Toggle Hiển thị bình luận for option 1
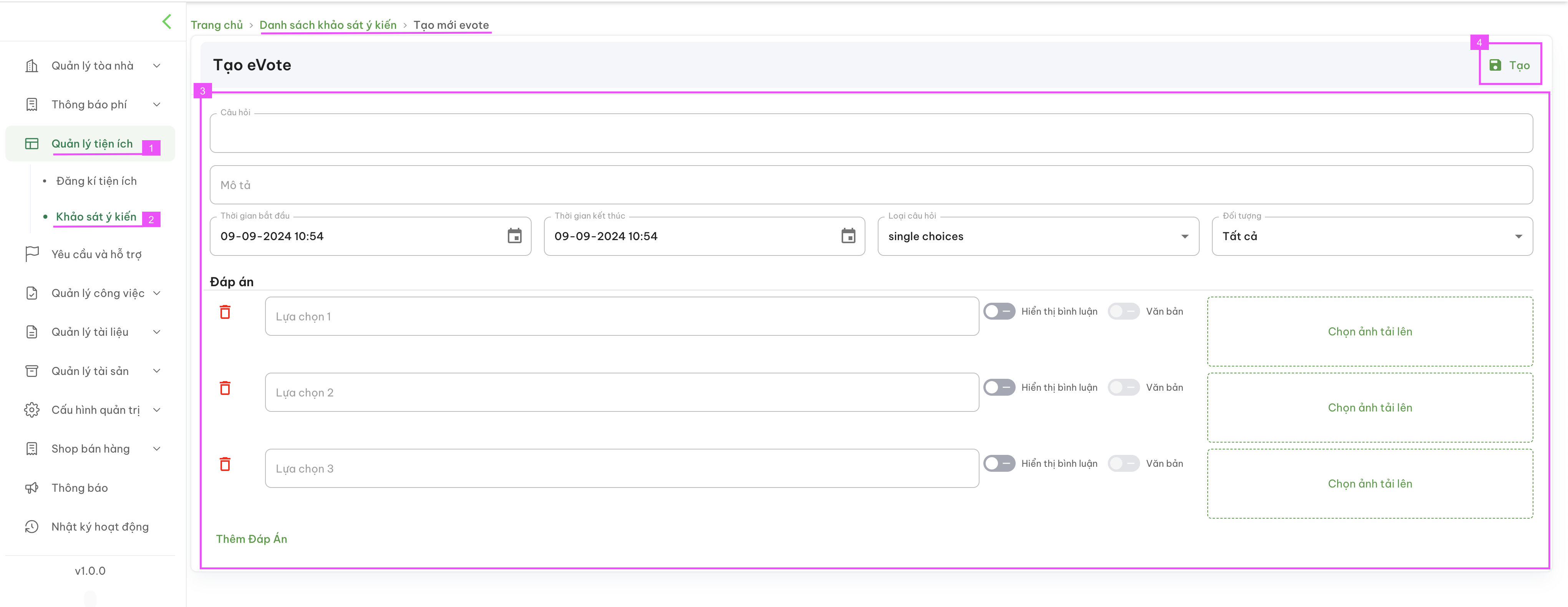Viewport: 1568px width, 607px height. [999, 311]
